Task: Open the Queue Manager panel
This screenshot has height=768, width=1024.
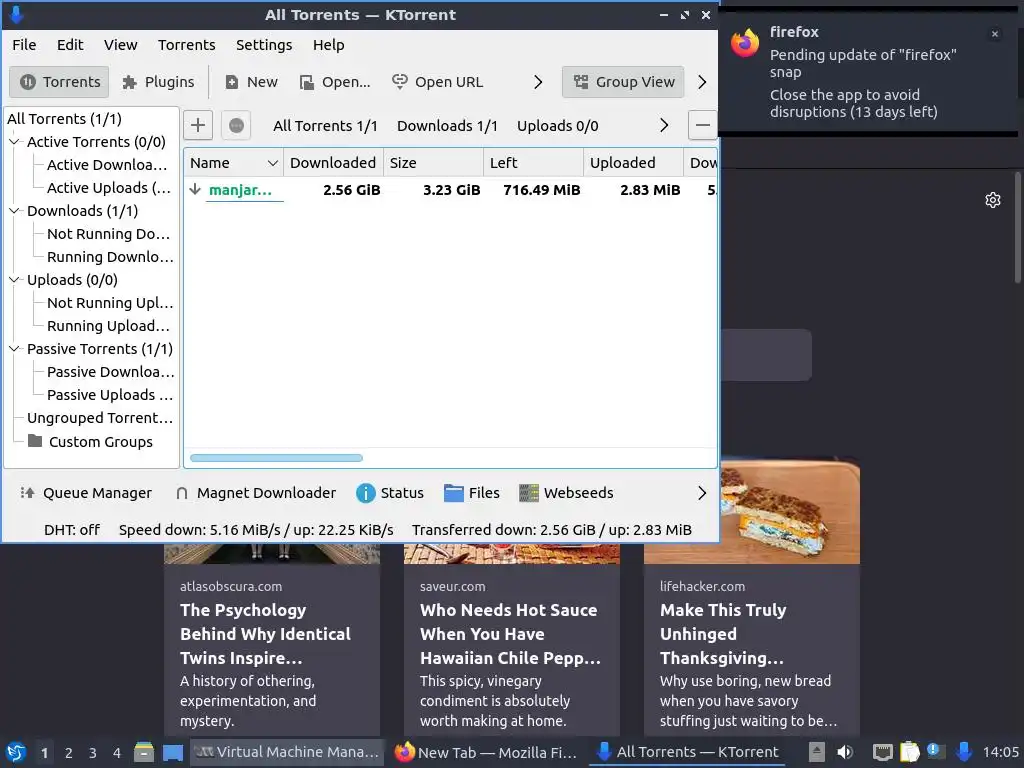Action: click(x=86, y=493)
